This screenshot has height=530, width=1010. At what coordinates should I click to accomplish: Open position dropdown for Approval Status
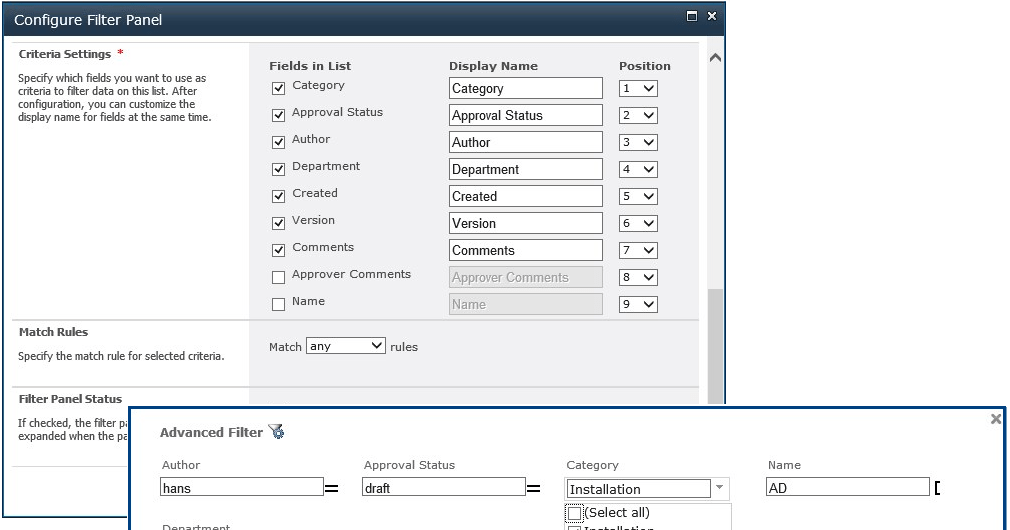pos(638,115)
